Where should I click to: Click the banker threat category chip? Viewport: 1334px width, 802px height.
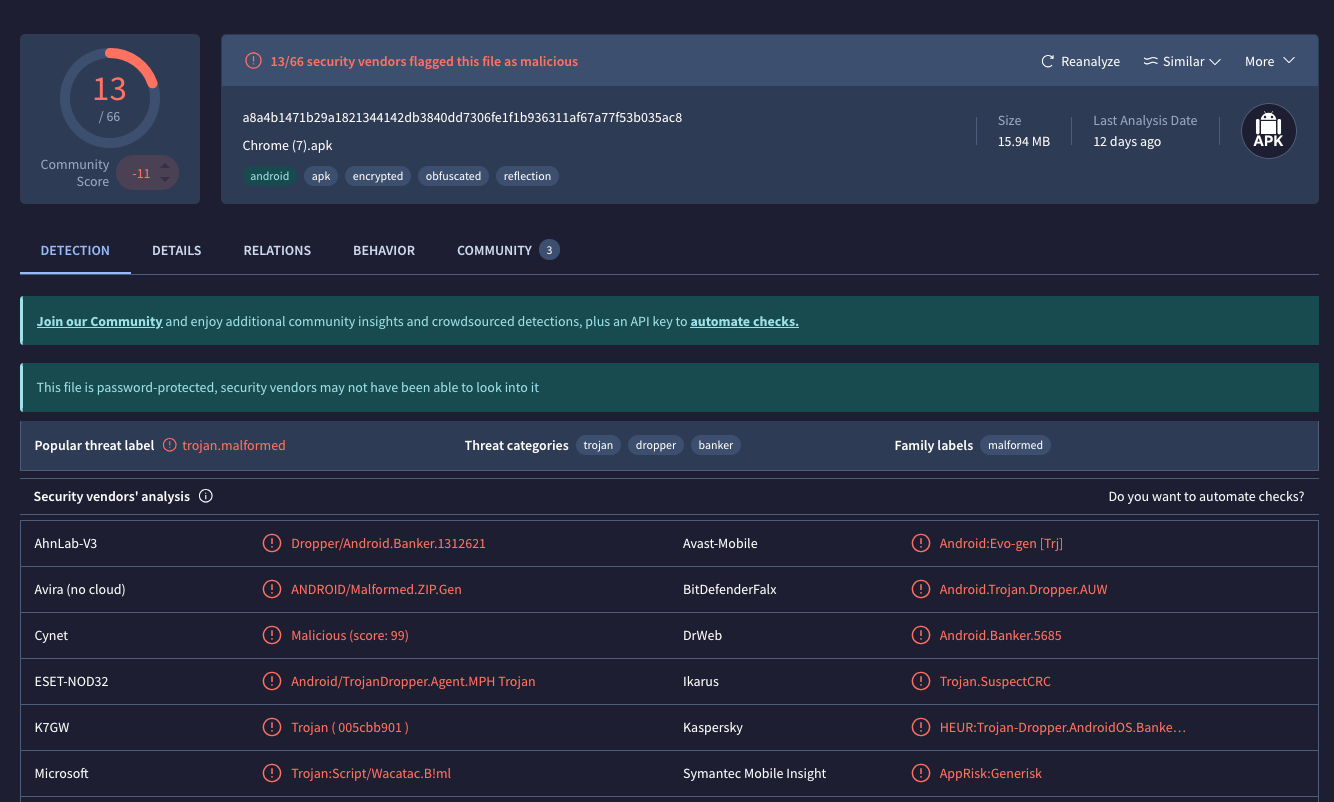(715, 445)
